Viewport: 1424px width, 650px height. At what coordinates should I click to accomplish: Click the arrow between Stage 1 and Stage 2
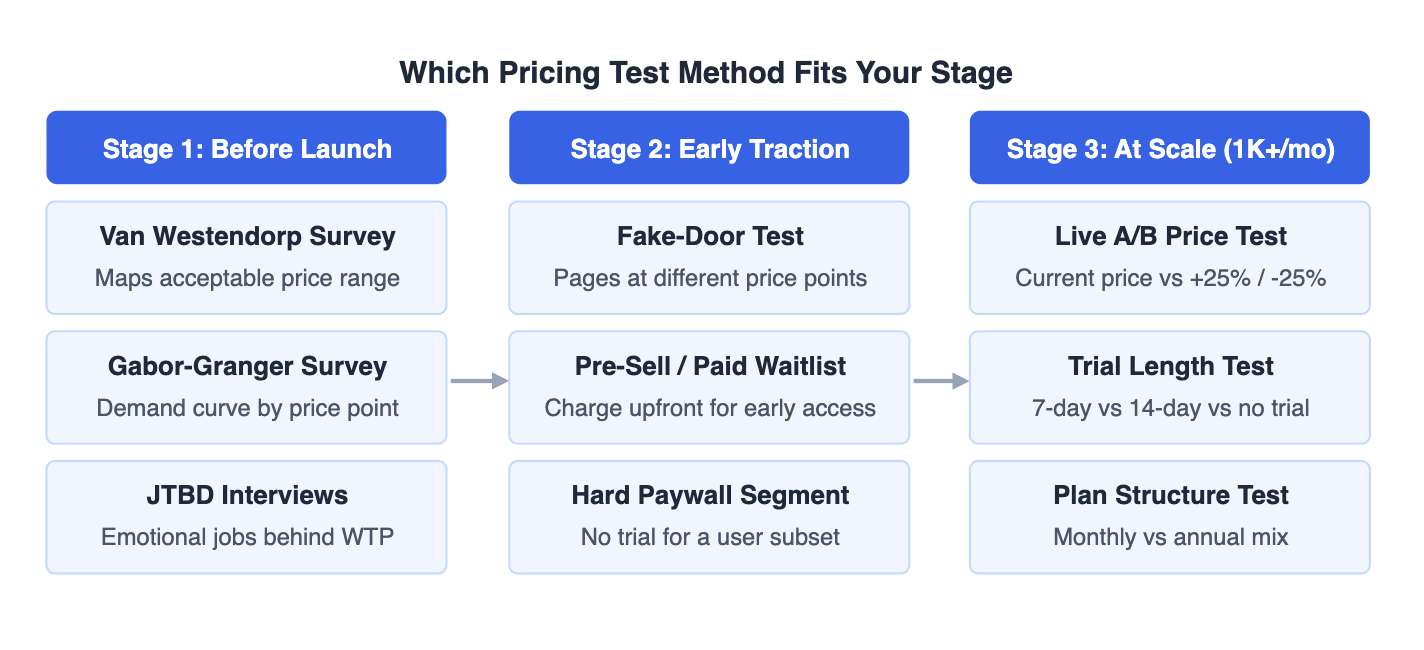pyautogui.click(x=479, y=381)
